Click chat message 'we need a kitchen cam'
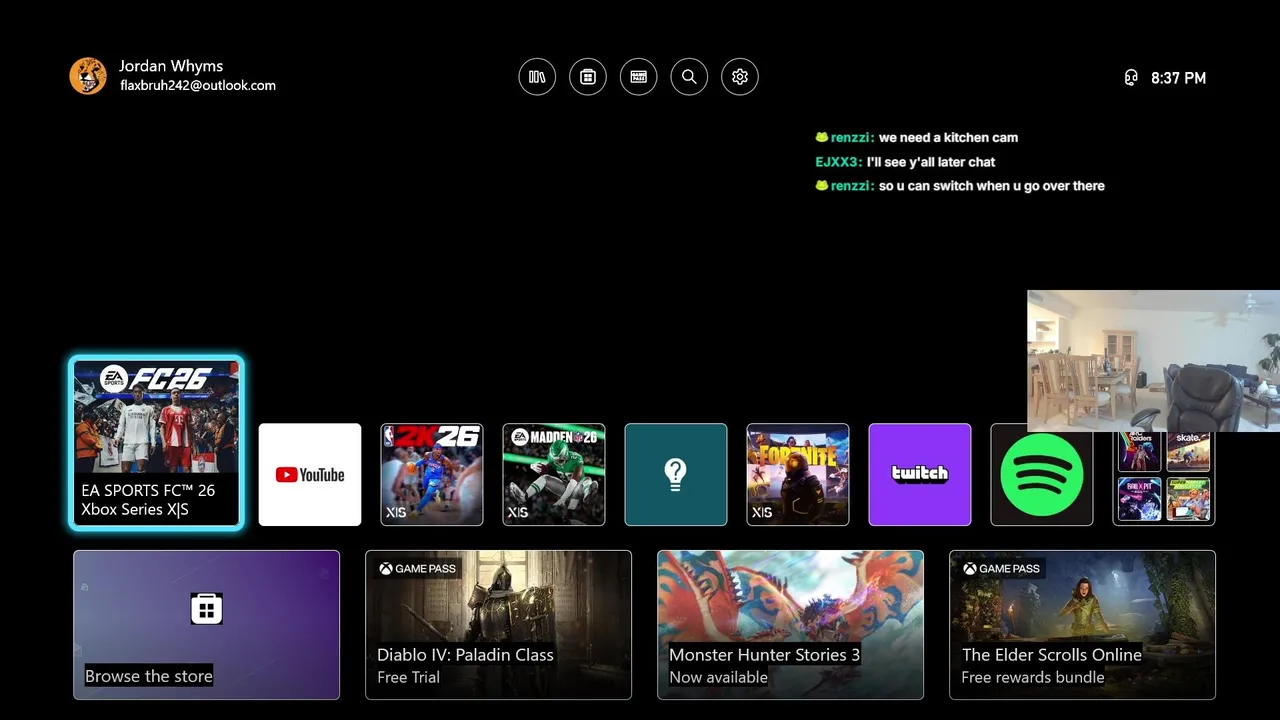This screenshot has width=1280, height=720. [x=948, y=138]
